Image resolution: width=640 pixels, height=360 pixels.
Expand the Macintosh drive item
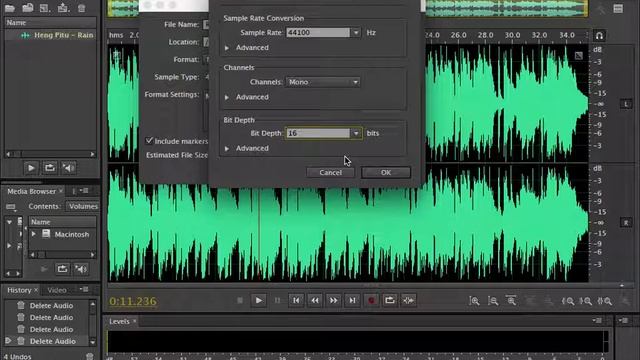click(34, 234)
